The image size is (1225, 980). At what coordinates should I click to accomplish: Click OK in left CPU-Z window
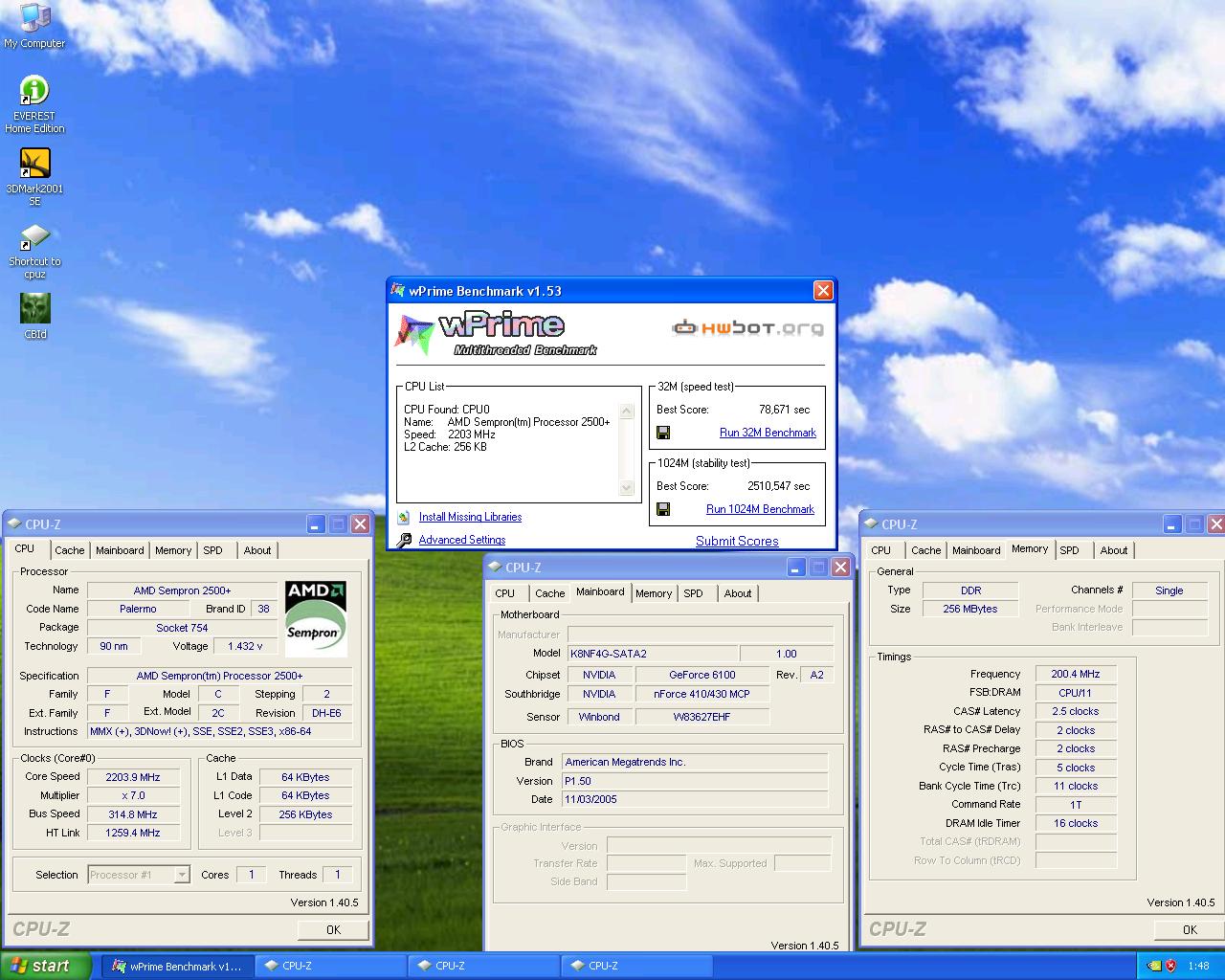click(x=333, y=929)
